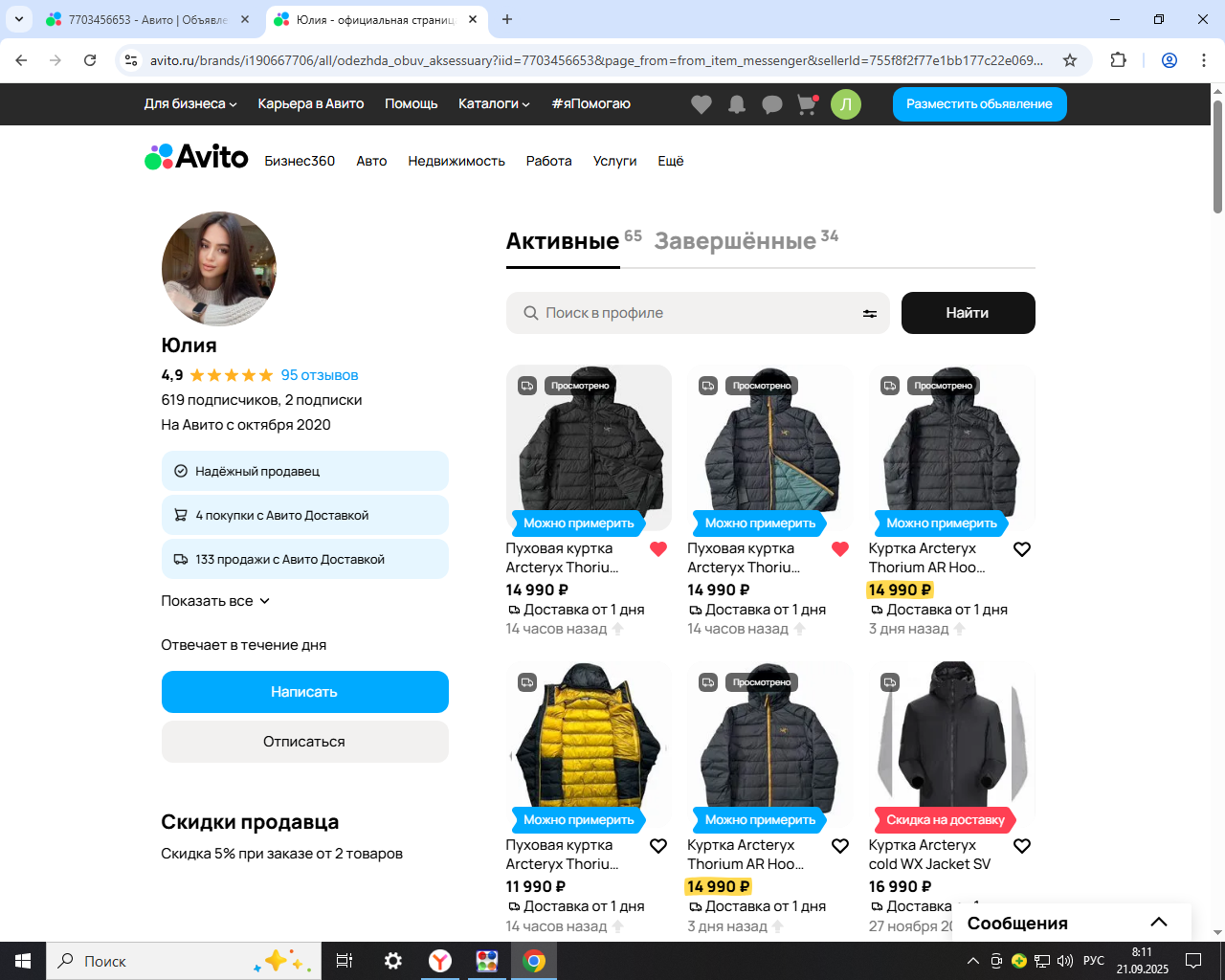Unfavorite second Пуховая куртка with teal lining

pyautogui.click(x=840, y=549)
